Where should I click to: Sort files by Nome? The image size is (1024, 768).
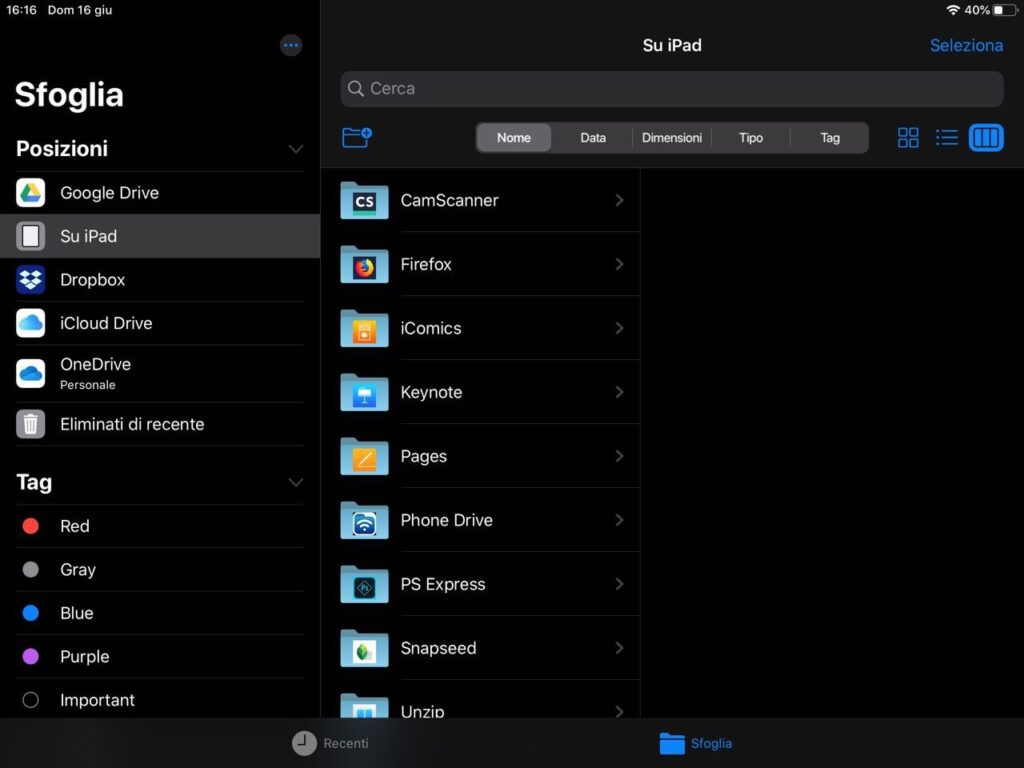(x=513, y=137)
